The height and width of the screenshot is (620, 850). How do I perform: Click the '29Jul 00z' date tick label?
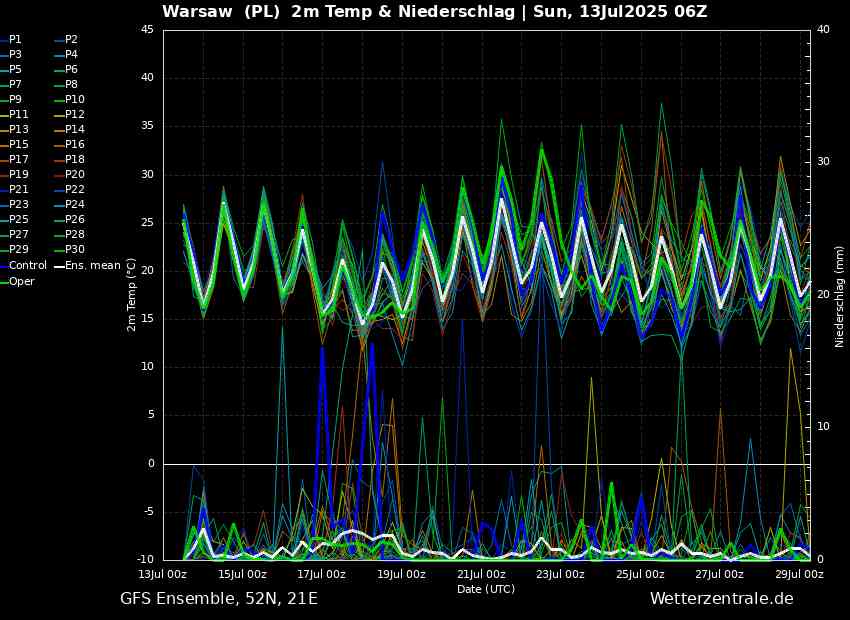(x=800, y=574)
